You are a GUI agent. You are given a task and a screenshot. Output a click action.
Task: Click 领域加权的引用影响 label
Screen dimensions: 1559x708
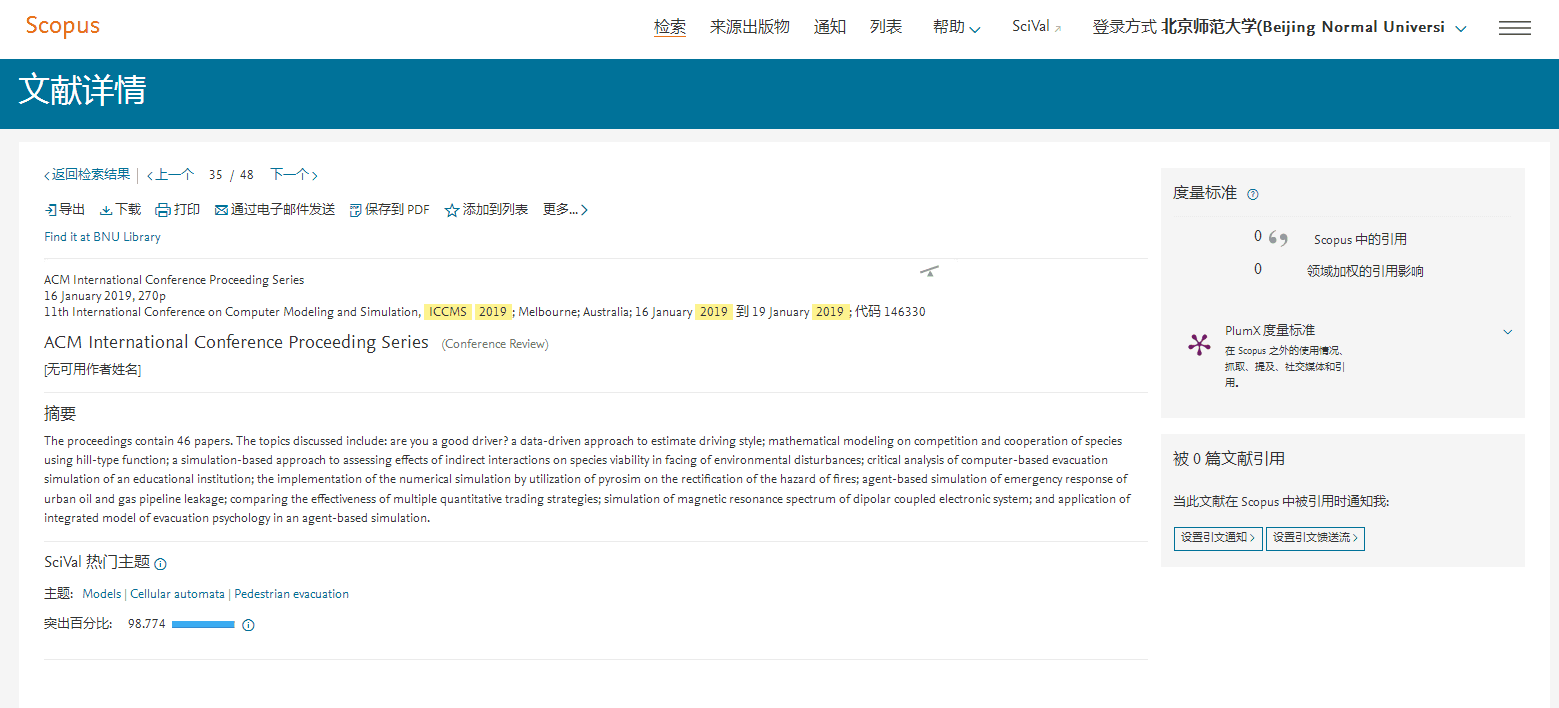(1365, 271)
